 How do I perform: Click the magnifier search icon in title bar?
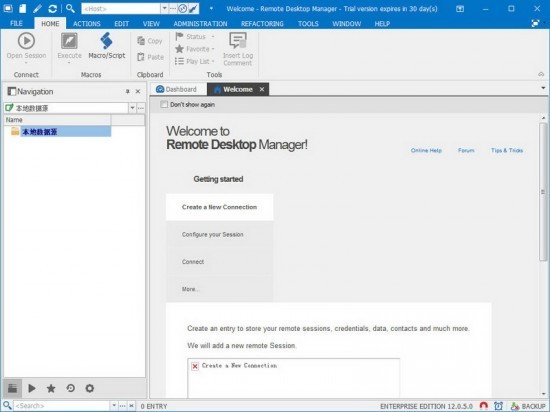pyautogui.click(x=70, y=8)
